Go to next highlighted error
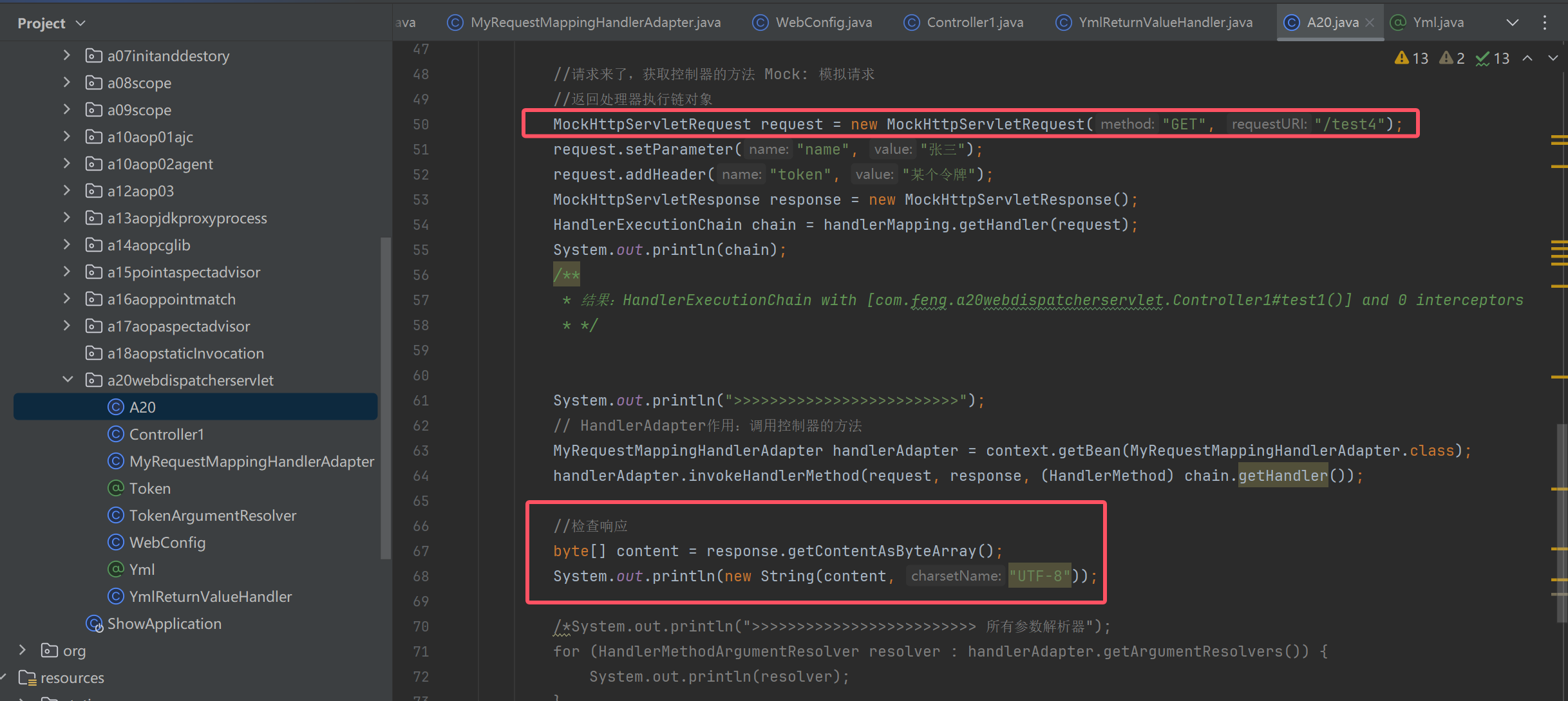This screenshot has height=701, width=1568. [x=1553, y=59]
